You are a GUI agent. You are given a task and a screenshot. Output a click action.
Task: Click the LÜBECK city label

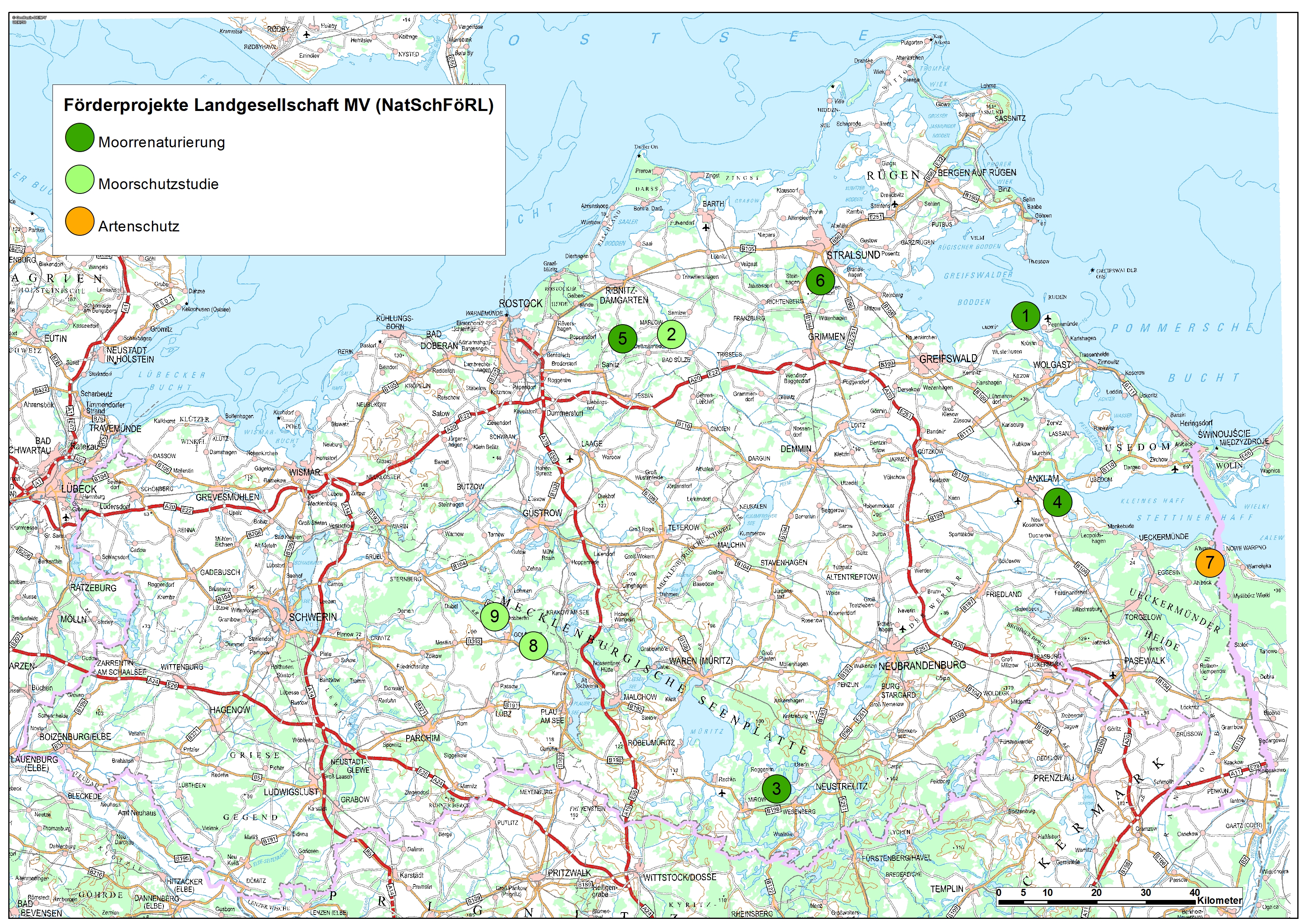[79, 489]
